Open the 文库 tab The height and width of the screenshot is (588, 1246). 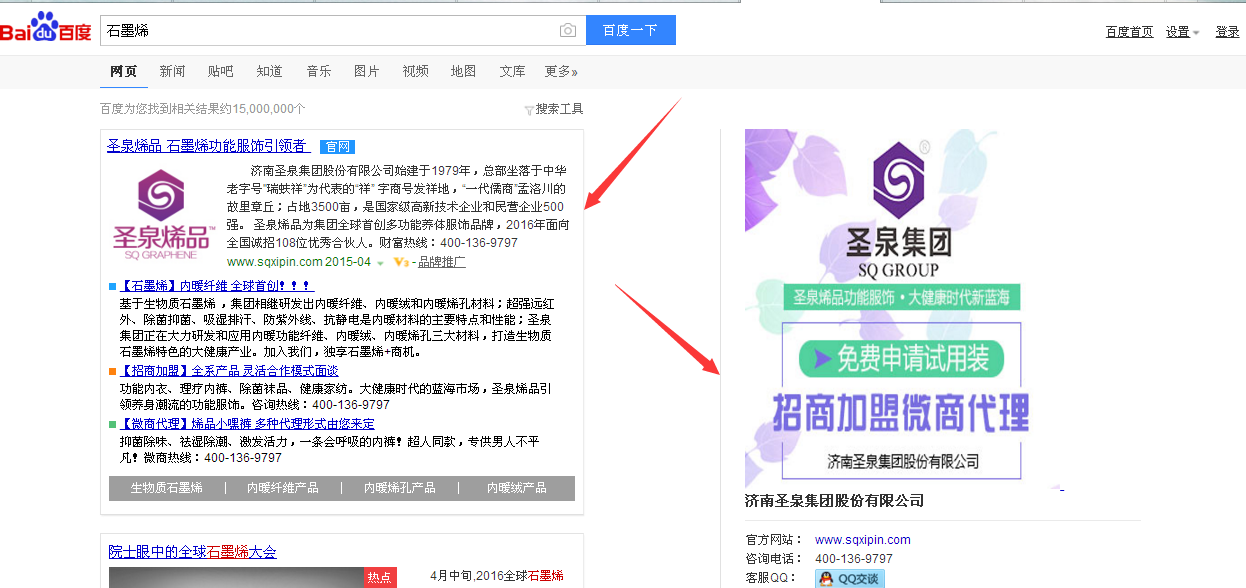click(513, 71)
